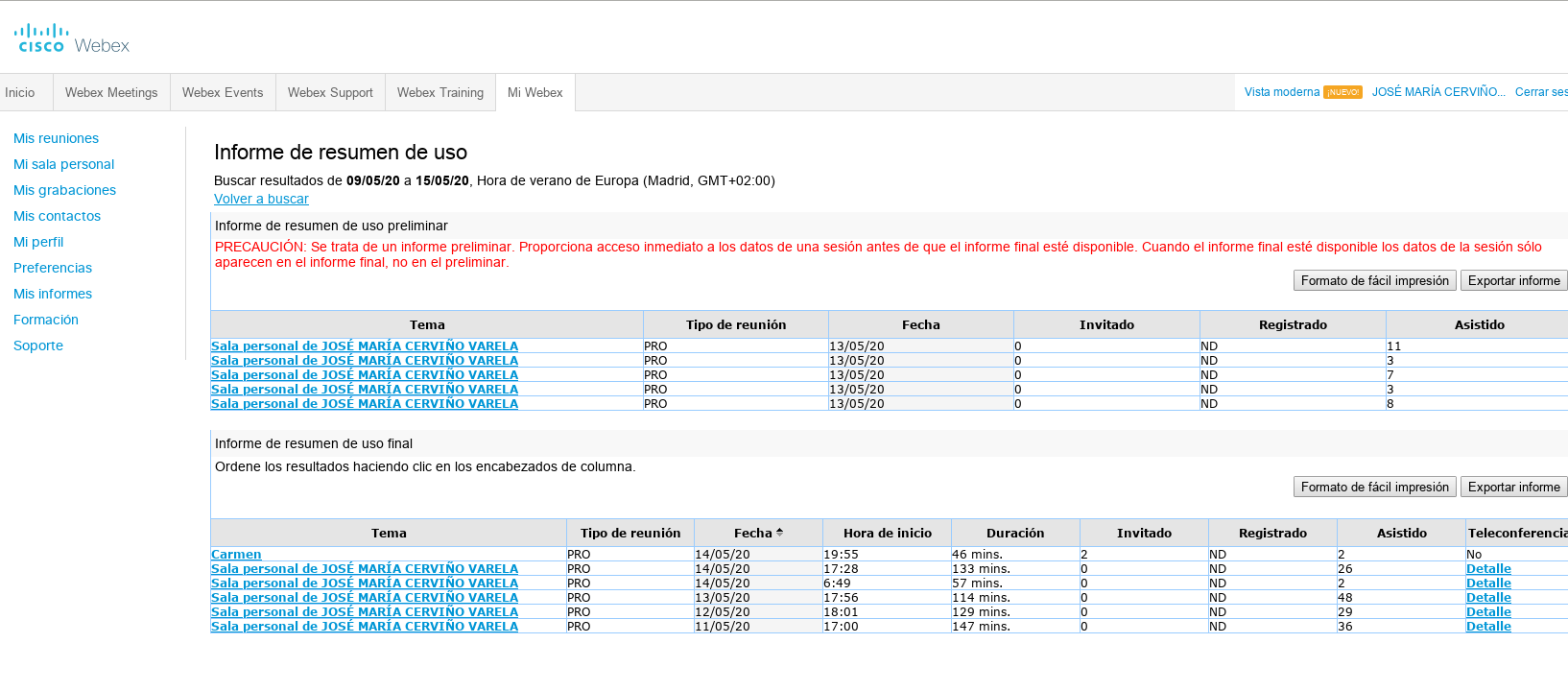
Task: Sort the final report by Duración header
Action: coord(1015,533)
